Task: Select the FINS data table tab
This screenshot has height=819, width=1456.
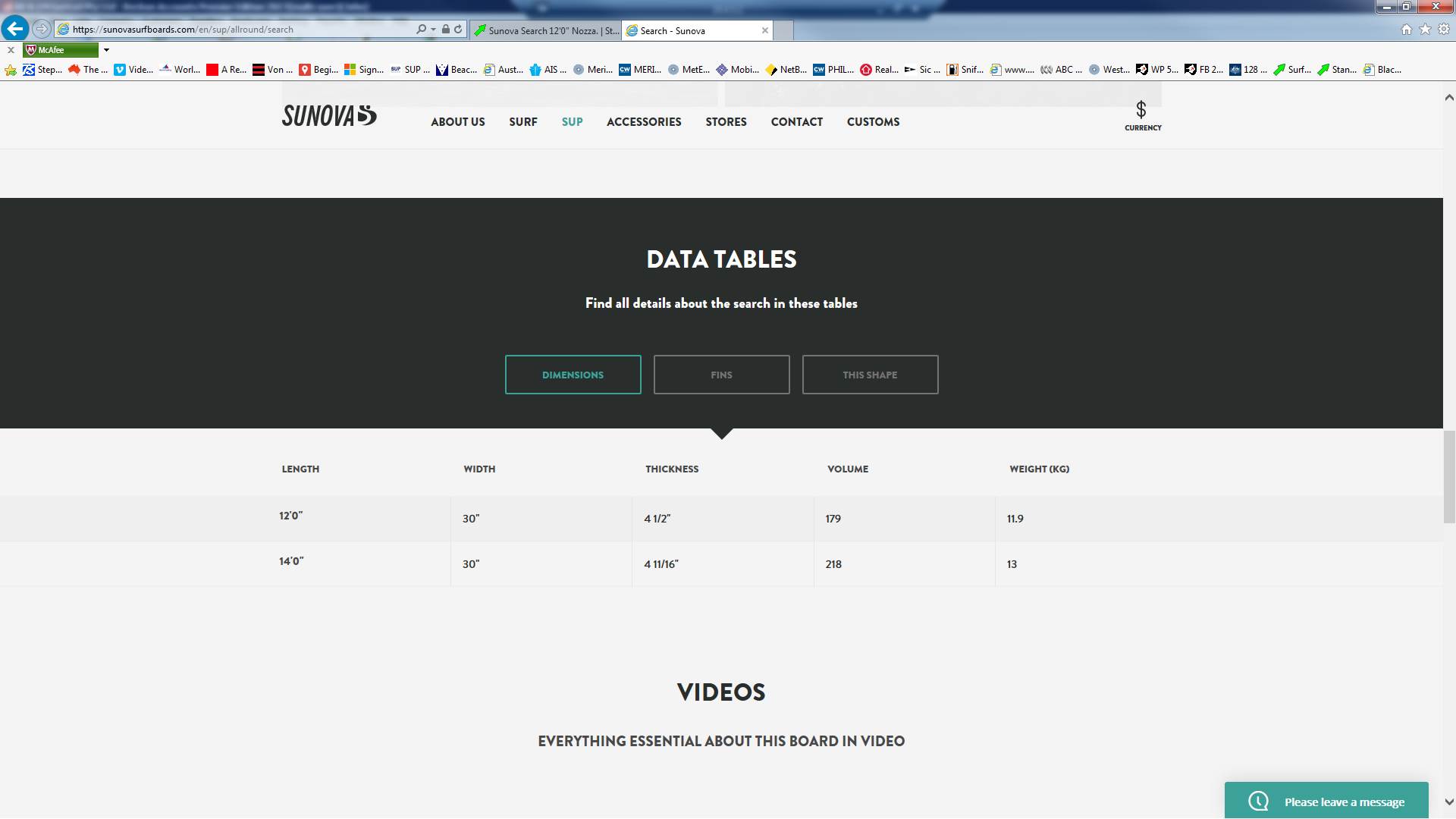Action: (x=721, y=375)
